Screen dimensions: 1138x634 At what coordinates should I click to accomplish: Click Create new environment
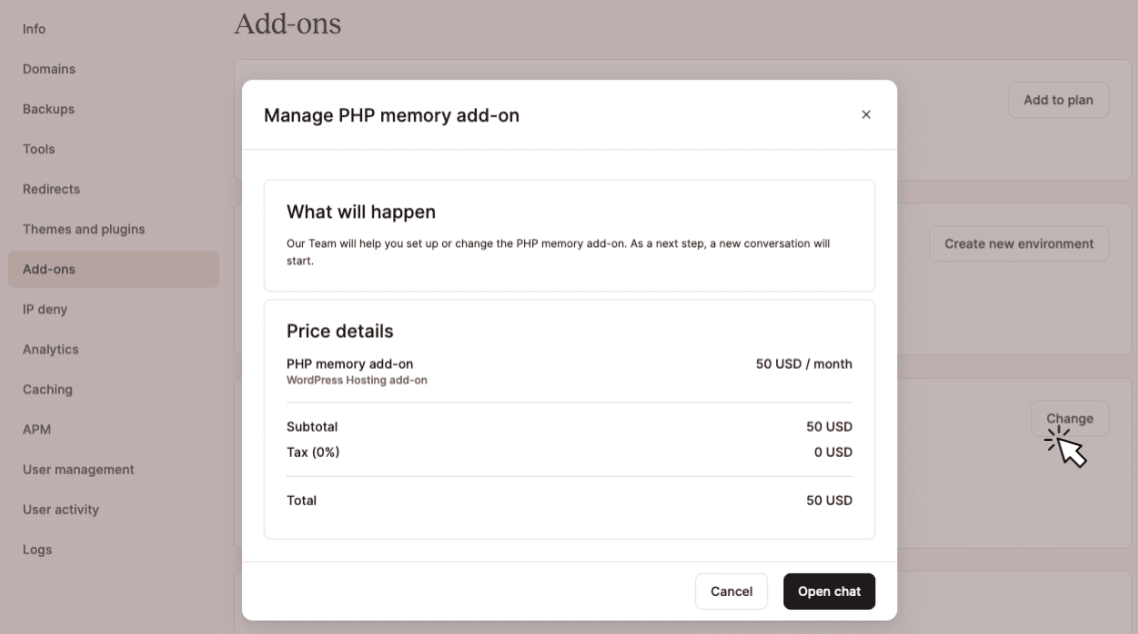click(1018, 243)
